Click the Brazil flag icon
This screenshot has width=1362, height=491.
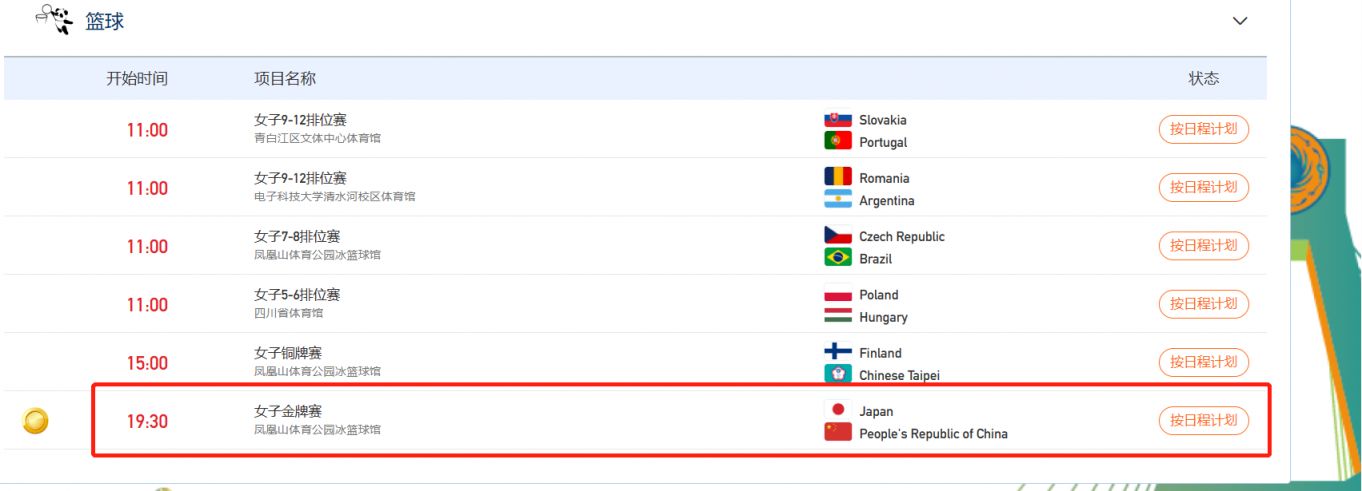838,258
